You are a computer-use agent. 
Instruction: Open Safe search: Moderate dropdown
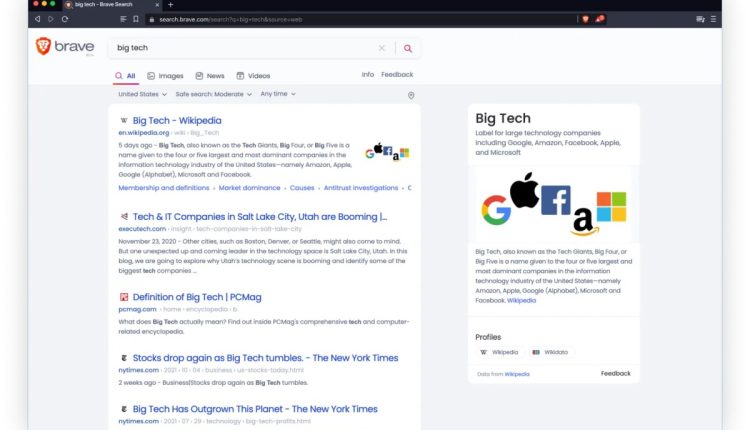click(213, 94)
